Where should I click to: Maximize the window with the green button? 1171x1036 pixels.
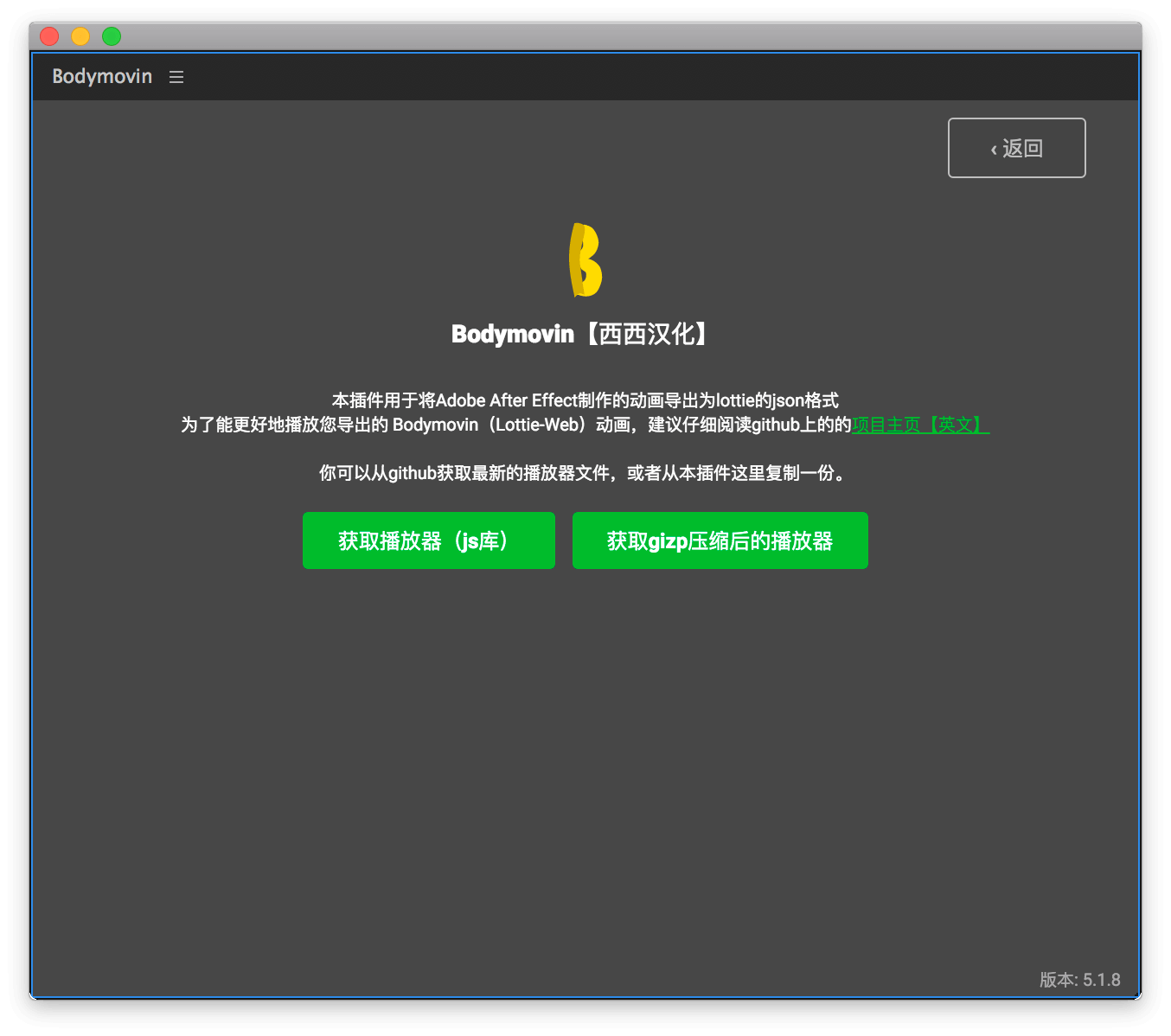[x=112, y=36]
